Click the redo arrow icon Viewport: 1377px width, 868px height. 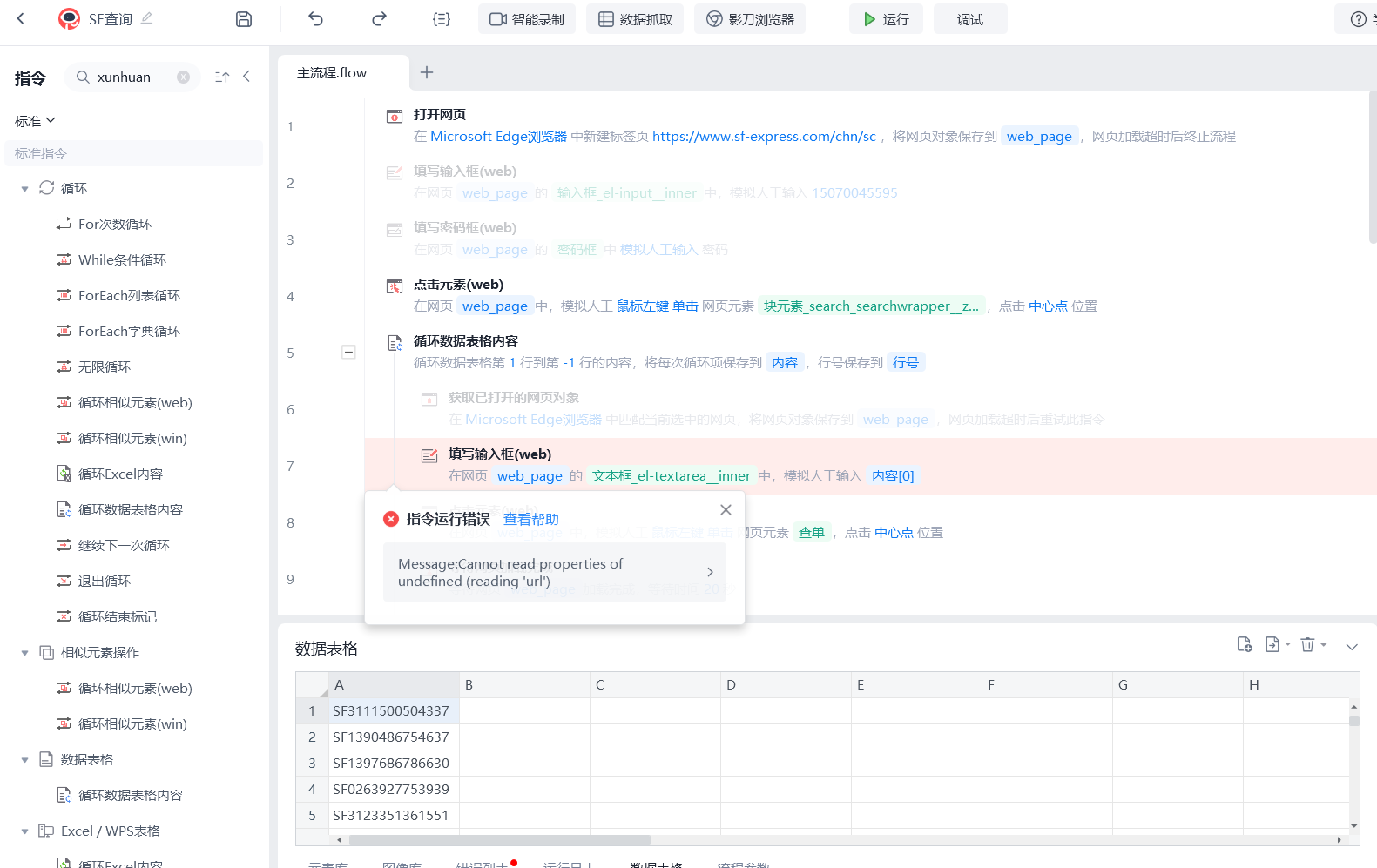pos(379,19)
